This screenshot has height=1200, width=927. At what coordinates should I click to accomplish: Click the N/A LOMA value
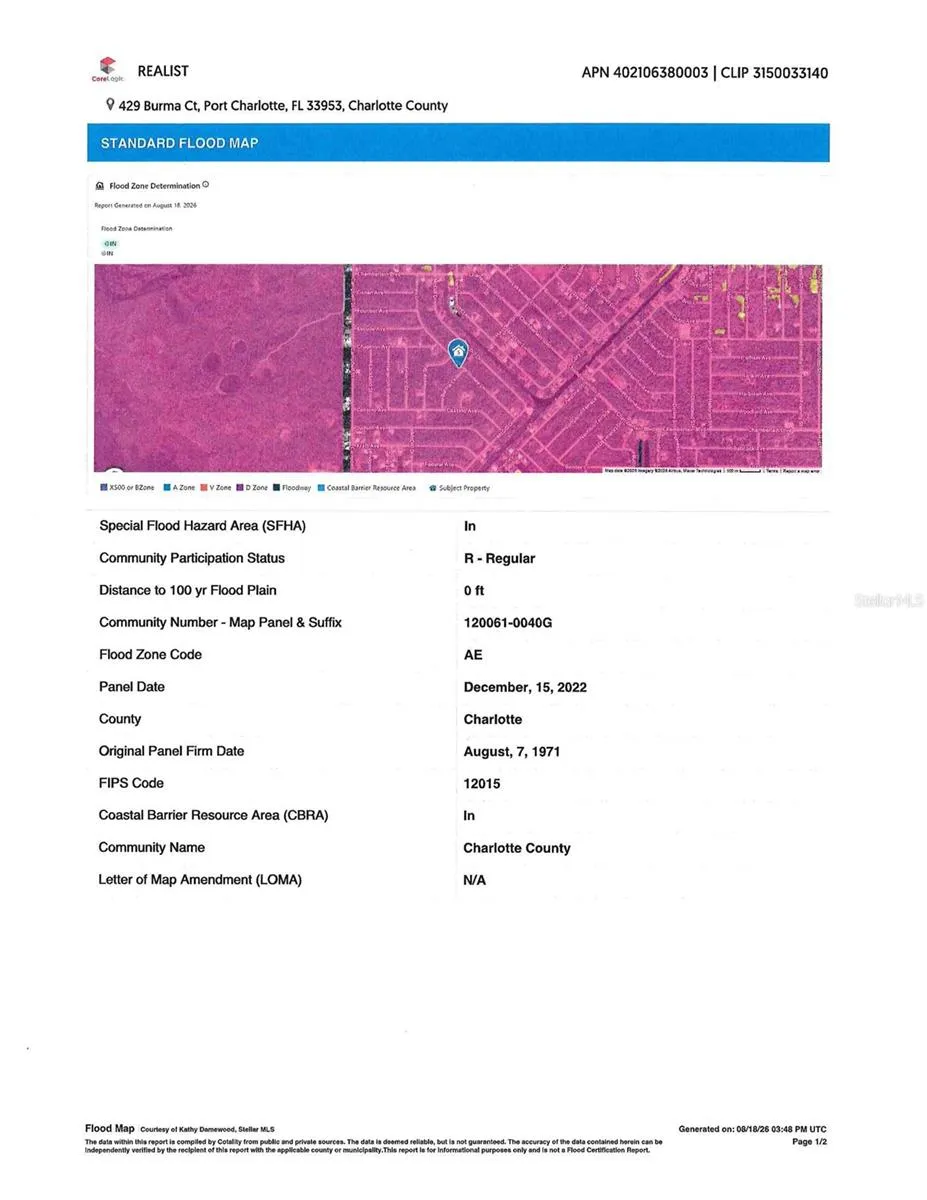(x=474, y=881)
